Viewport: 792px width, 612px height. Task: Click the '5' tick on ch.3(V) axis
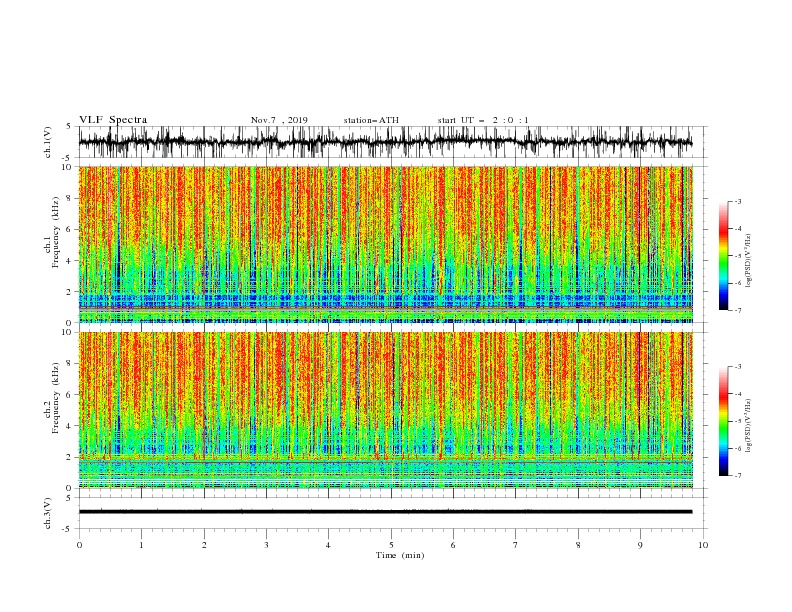pyautogui.click(x=69, y=497)
